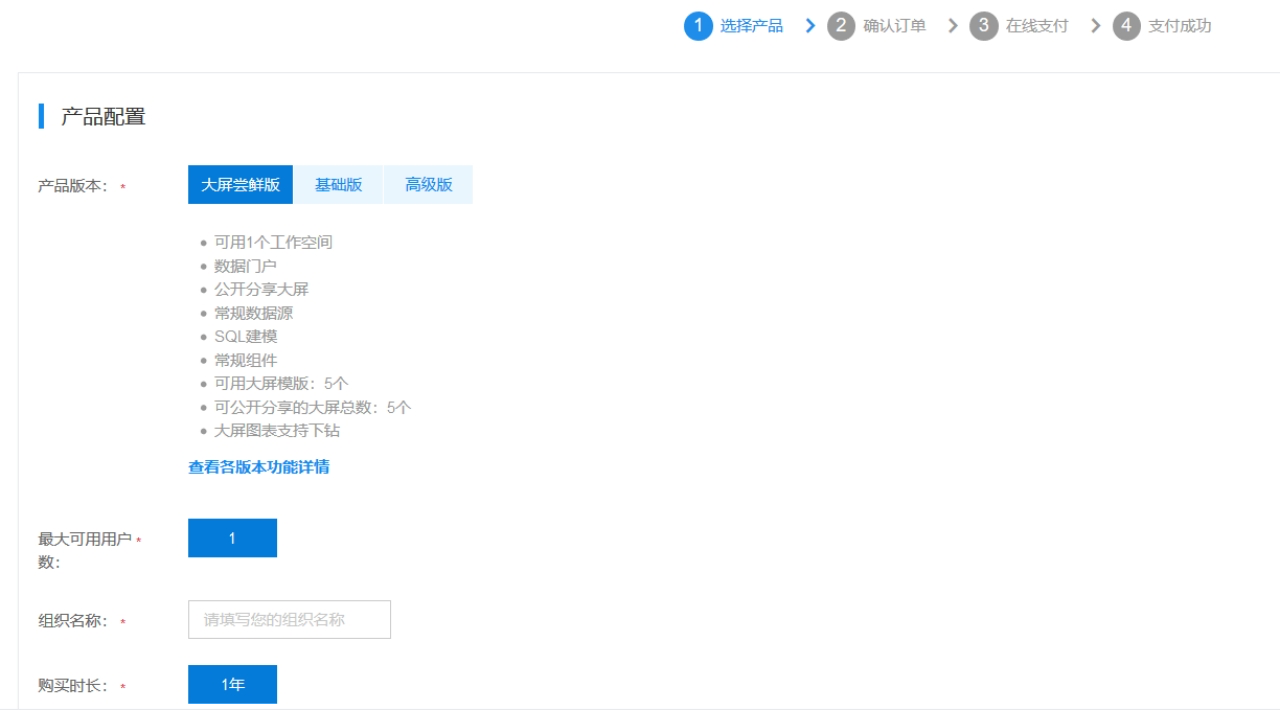Click the 组织名称 field label
The height and width of the screenshot is (710, 1280).
click(72, 621)
